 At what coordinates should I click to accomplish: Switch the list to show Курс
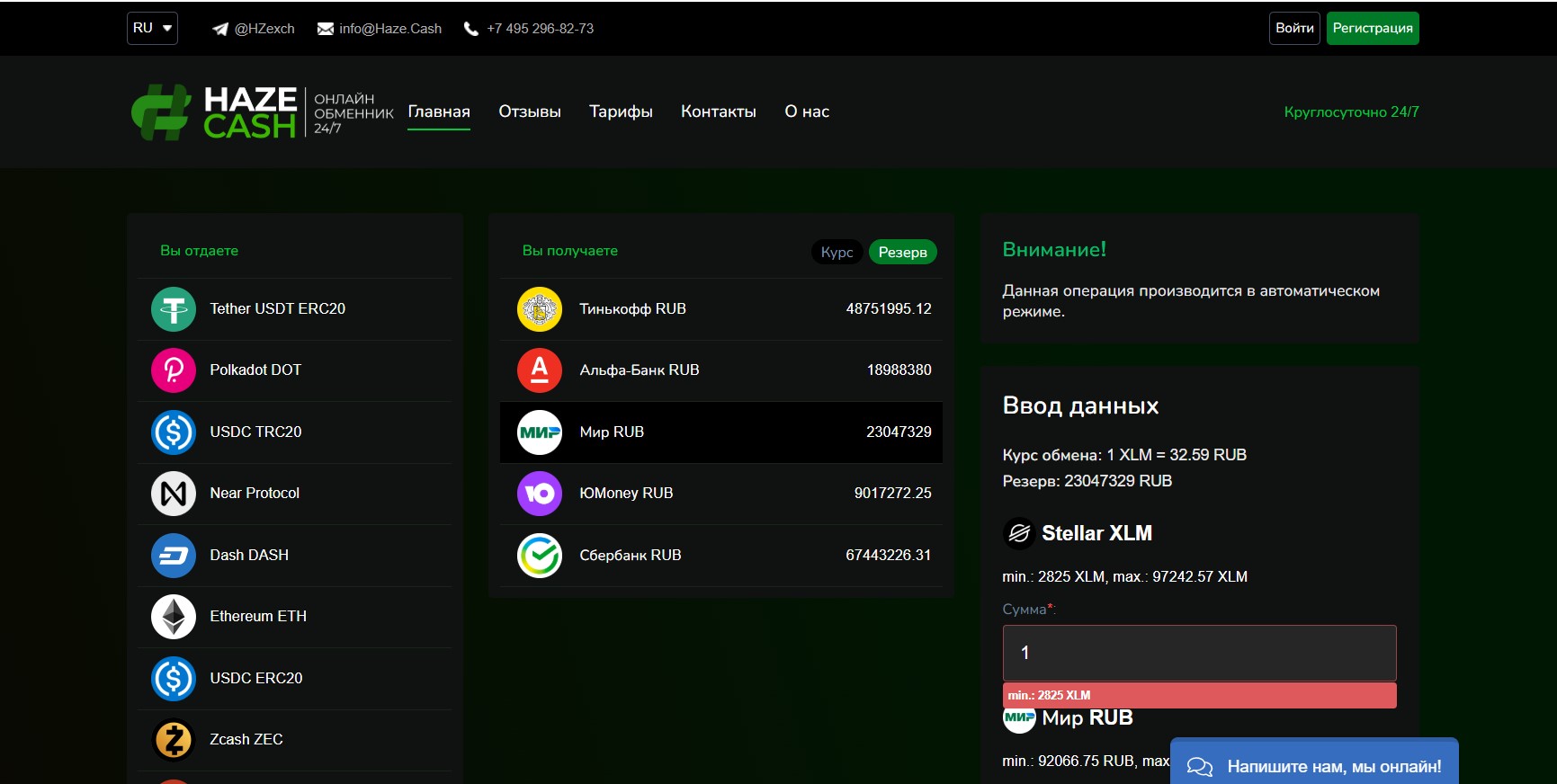click(x=837, y=253)
